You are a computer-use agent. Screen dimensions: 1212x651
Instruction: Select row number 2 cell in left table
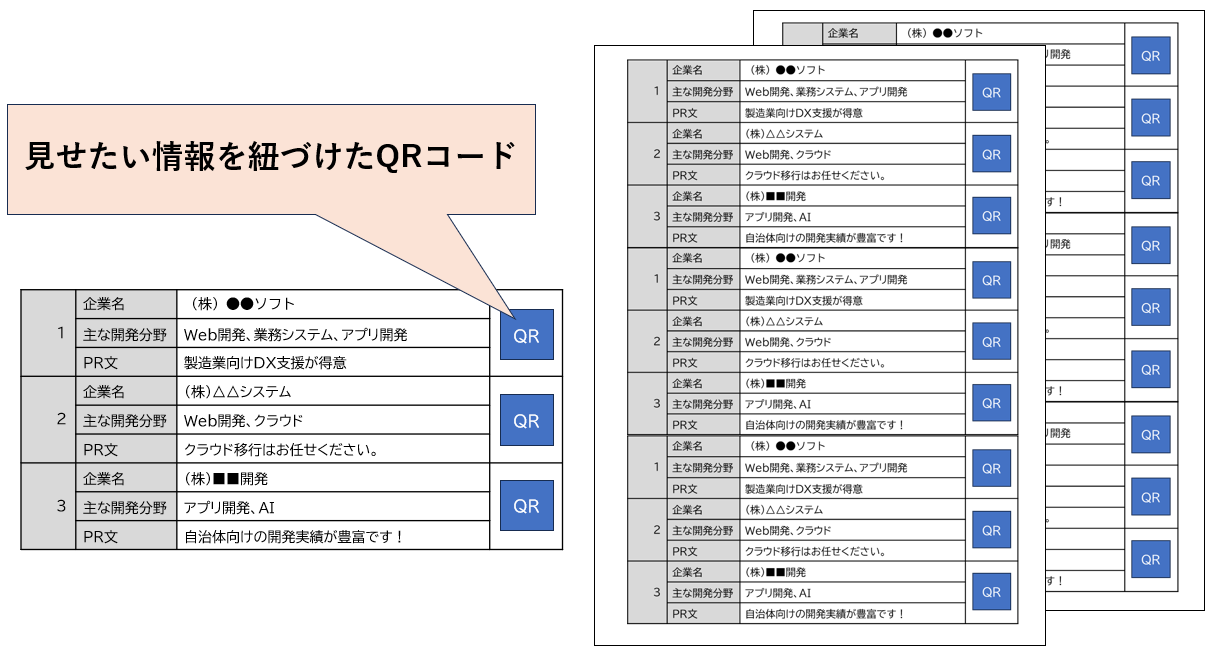pos(48,419)
